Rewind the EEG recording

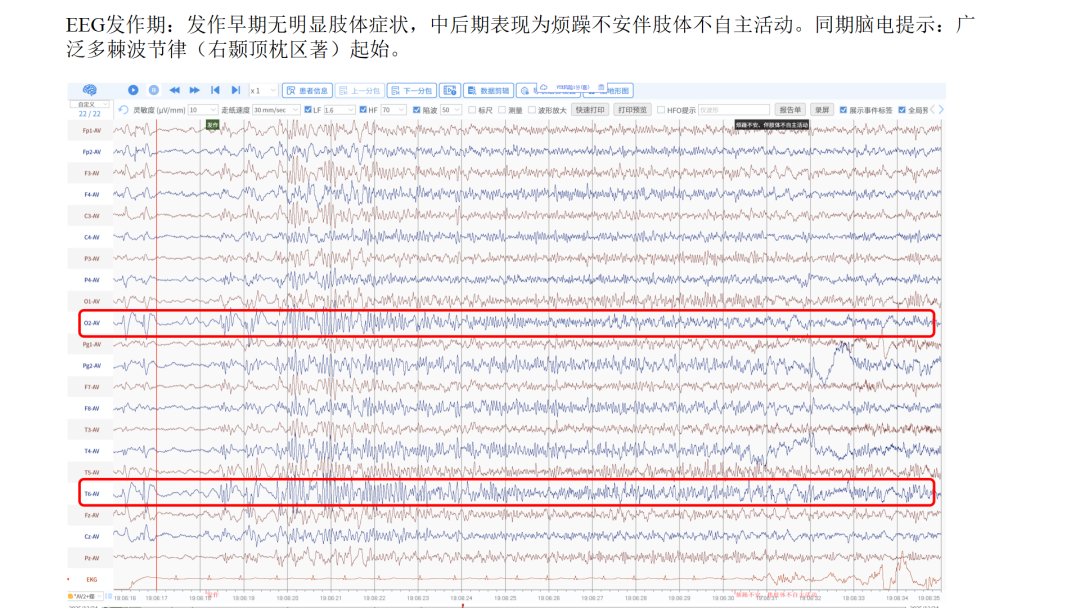(174, 90)
